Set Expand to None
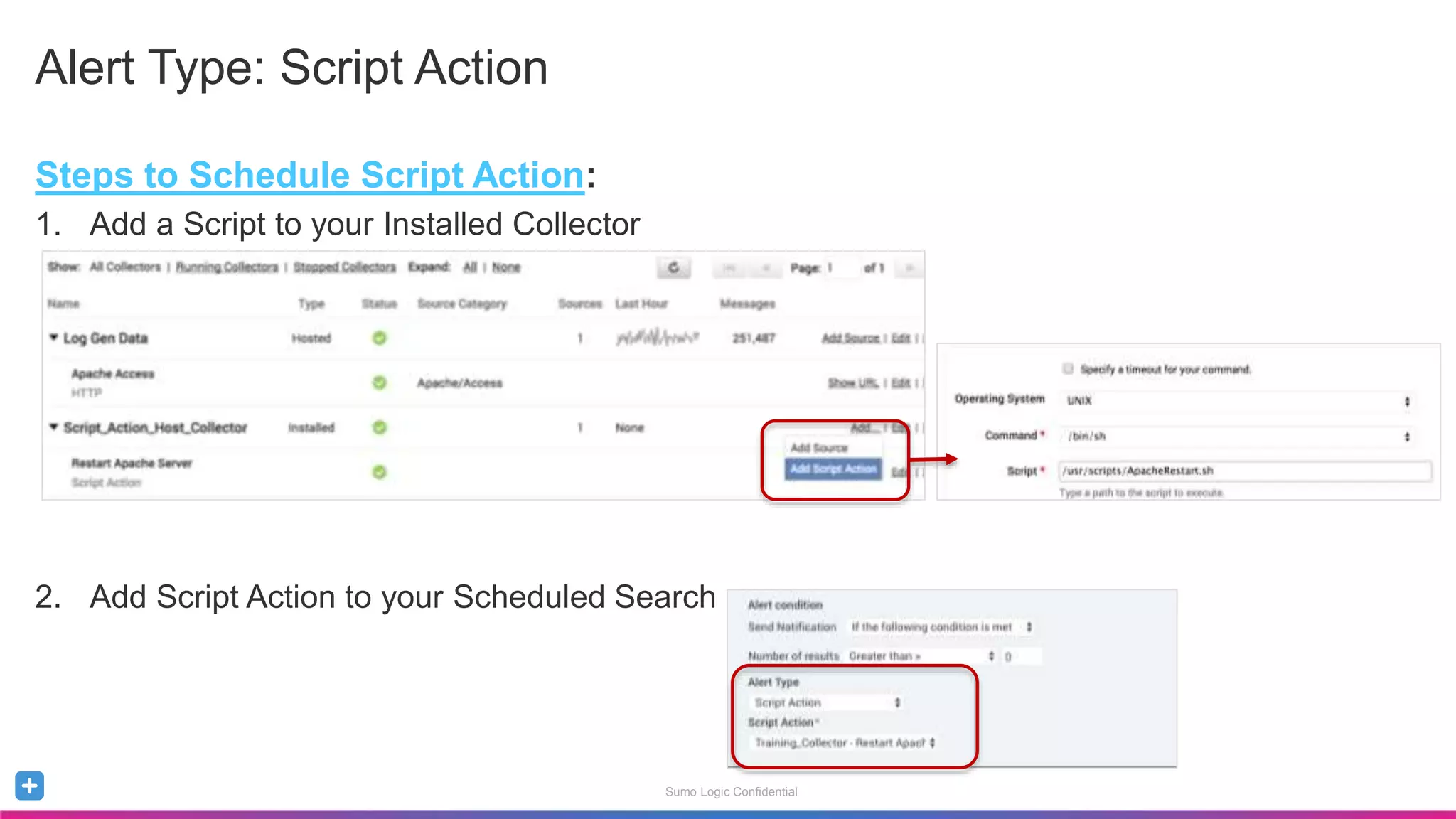 (x=506, y=267)
